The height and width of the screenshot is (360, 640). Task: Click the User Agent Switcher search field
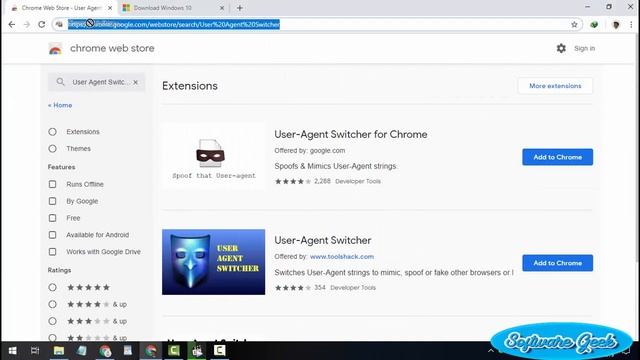click(97, 82)
